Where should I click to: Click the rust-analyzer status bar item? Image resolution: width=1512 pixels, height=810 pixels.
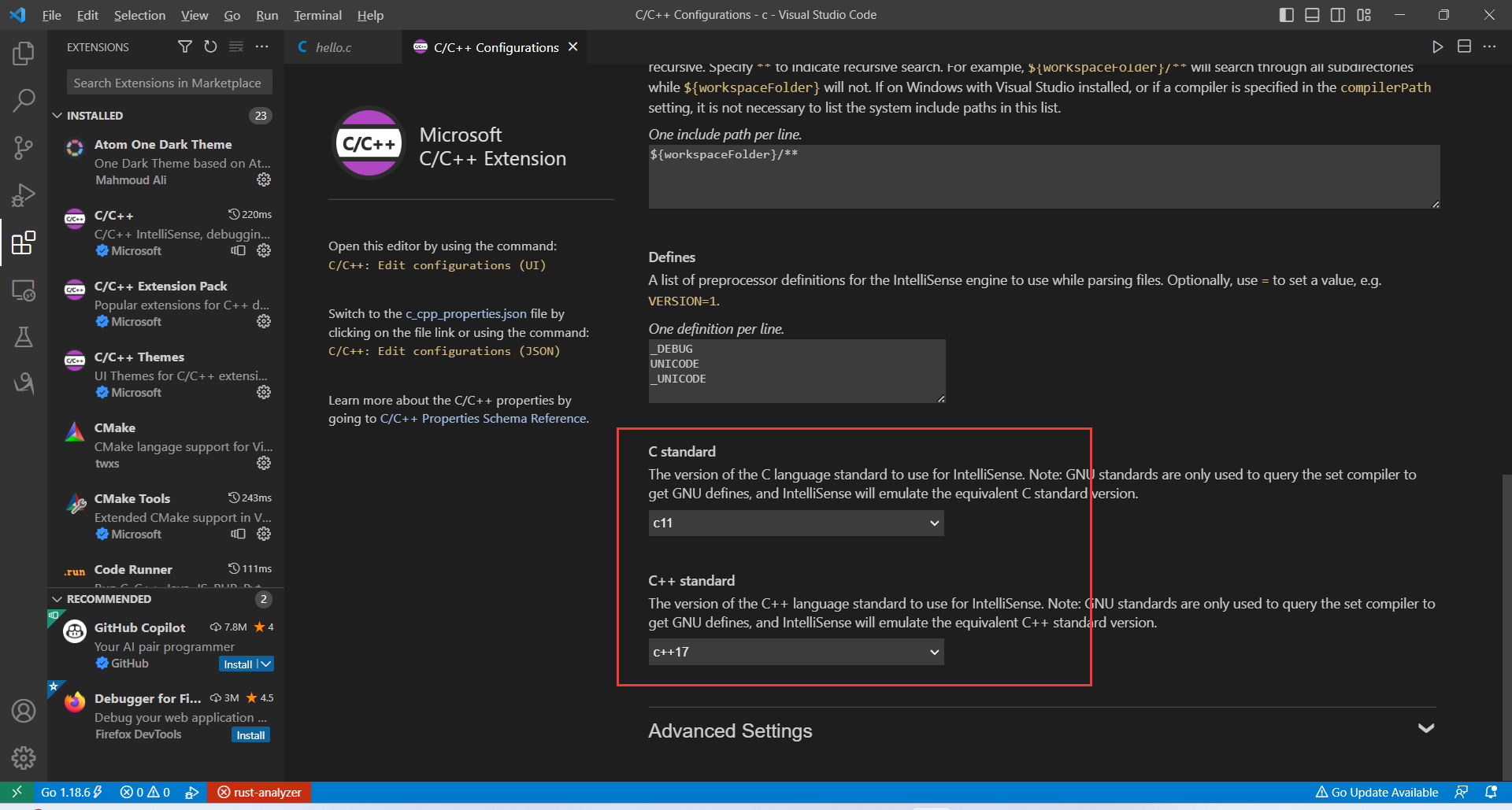pos(260,792)
